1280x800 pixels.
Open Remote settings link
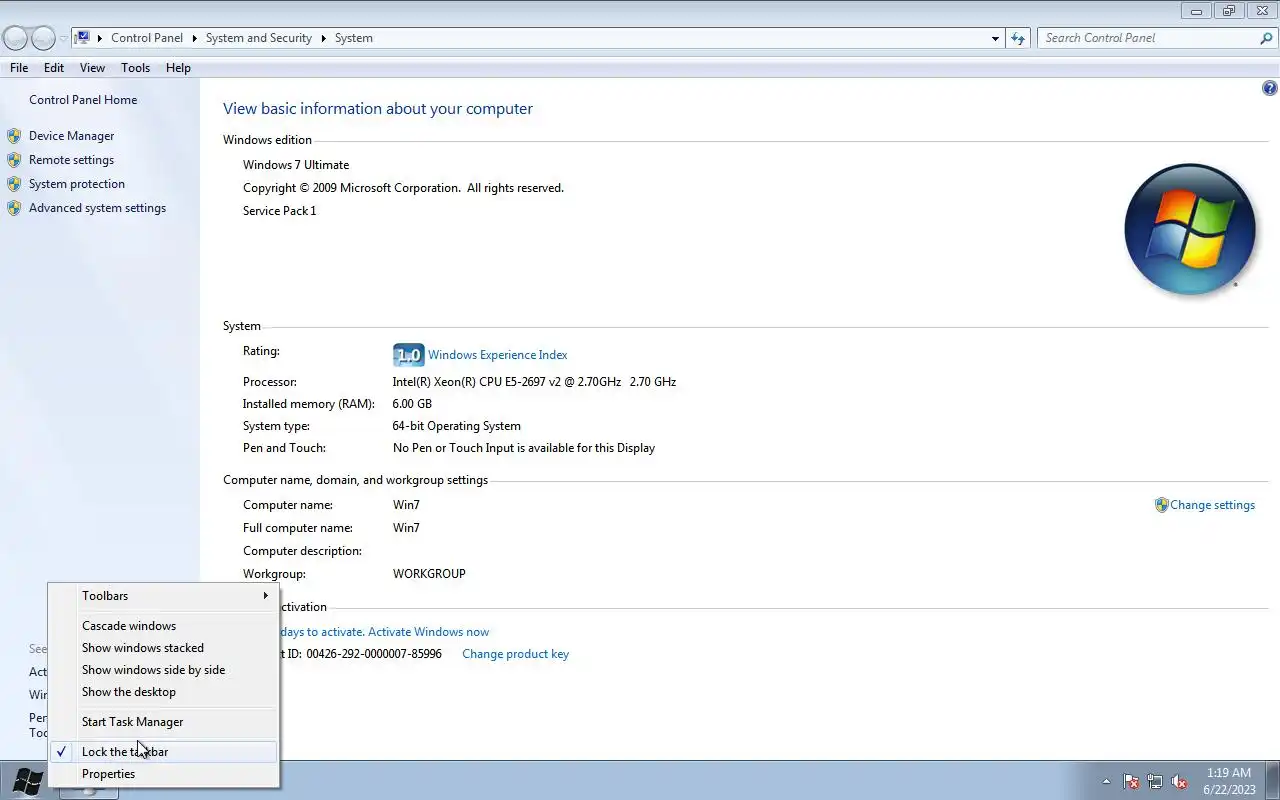[x=71, y=160]
